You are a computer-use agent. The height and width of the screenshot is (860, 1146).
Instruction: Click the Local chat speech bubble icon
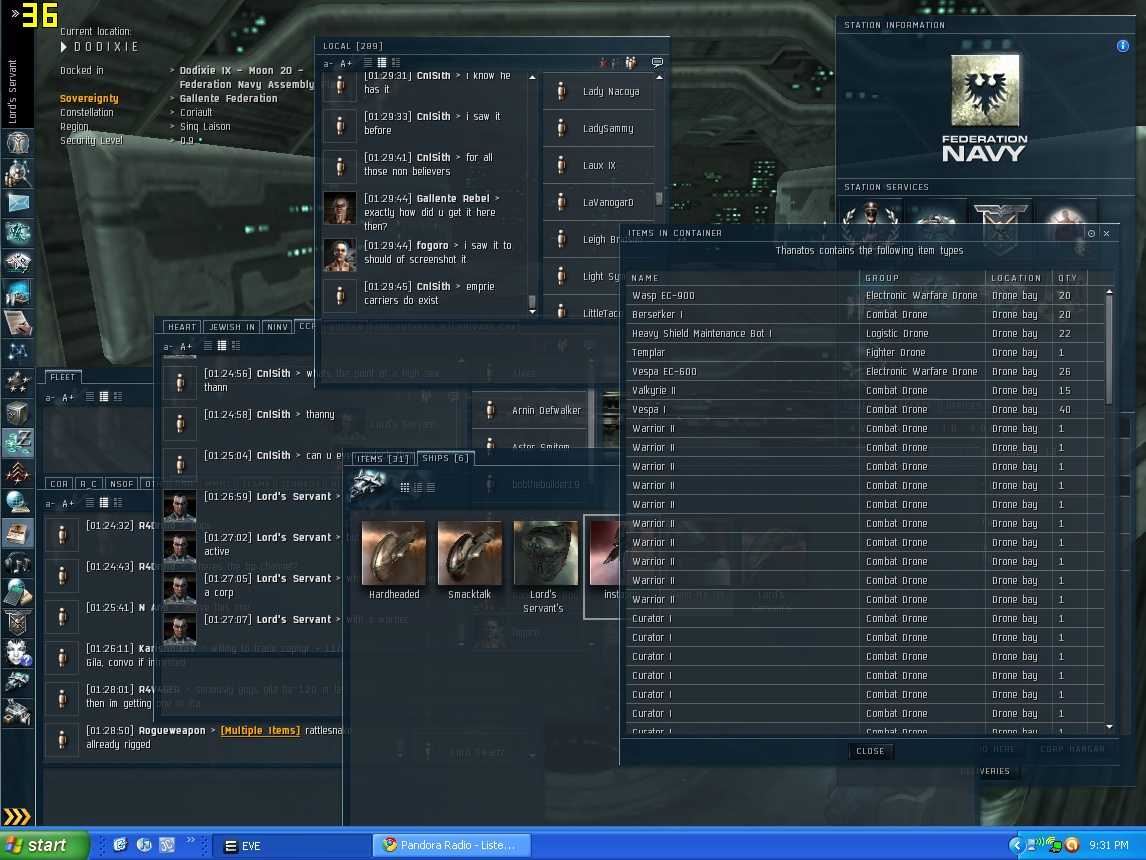(657, 63)
